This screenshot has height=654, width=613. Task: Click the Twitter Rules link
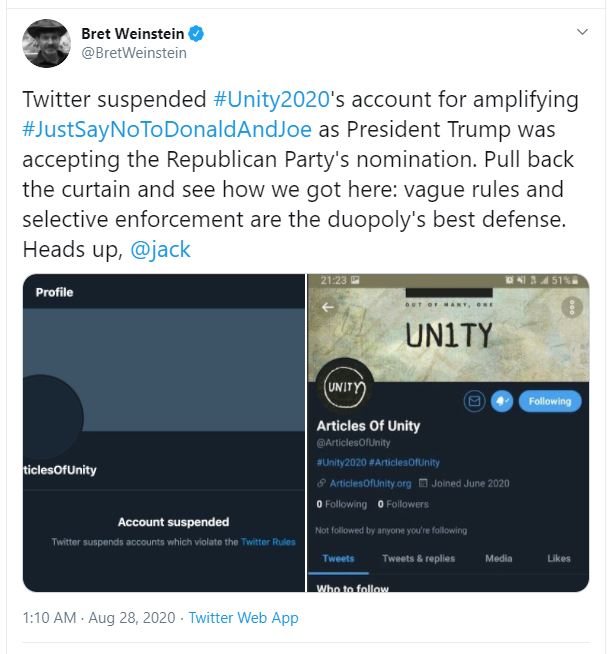[x=269, y=542]
